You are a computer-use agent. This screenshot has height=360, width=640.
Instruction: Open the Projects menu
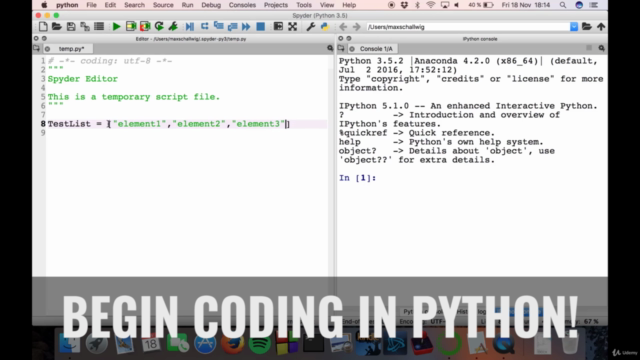click(276, 5)
